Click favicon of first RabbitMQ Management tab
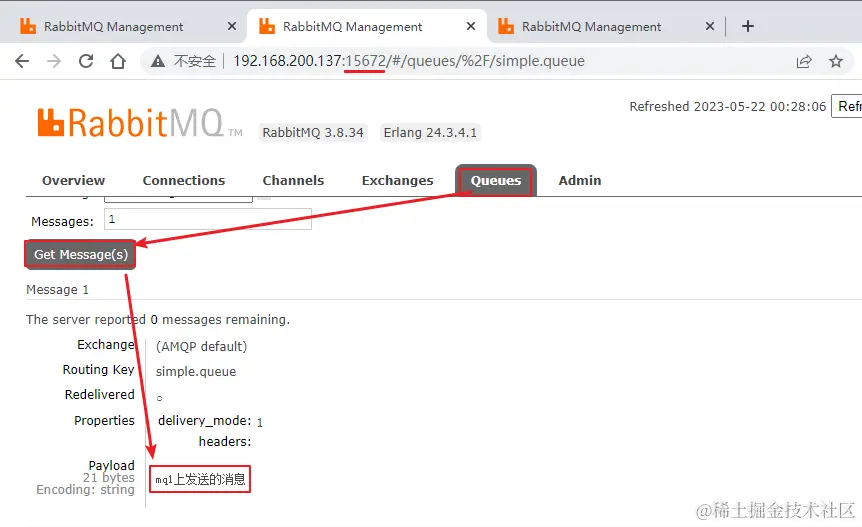Viewport: 862px width, 527px height. coord(27,26)
